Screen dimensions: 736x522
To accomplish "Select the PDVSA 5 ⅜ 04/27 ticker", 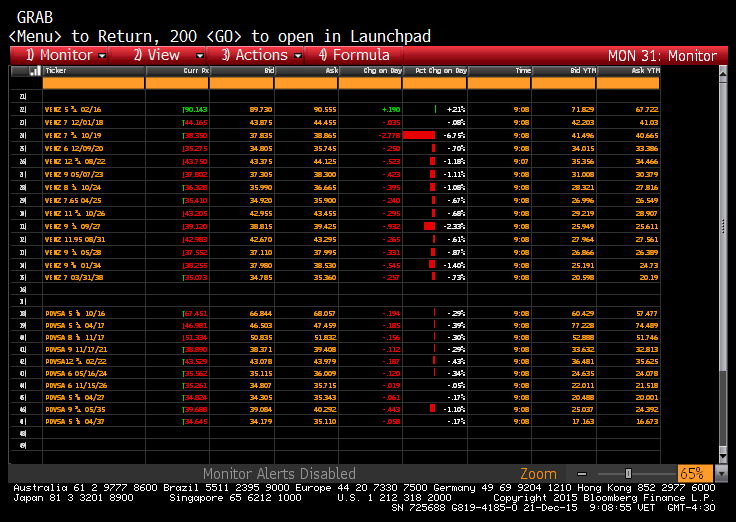I will click(x=75, y=398).
